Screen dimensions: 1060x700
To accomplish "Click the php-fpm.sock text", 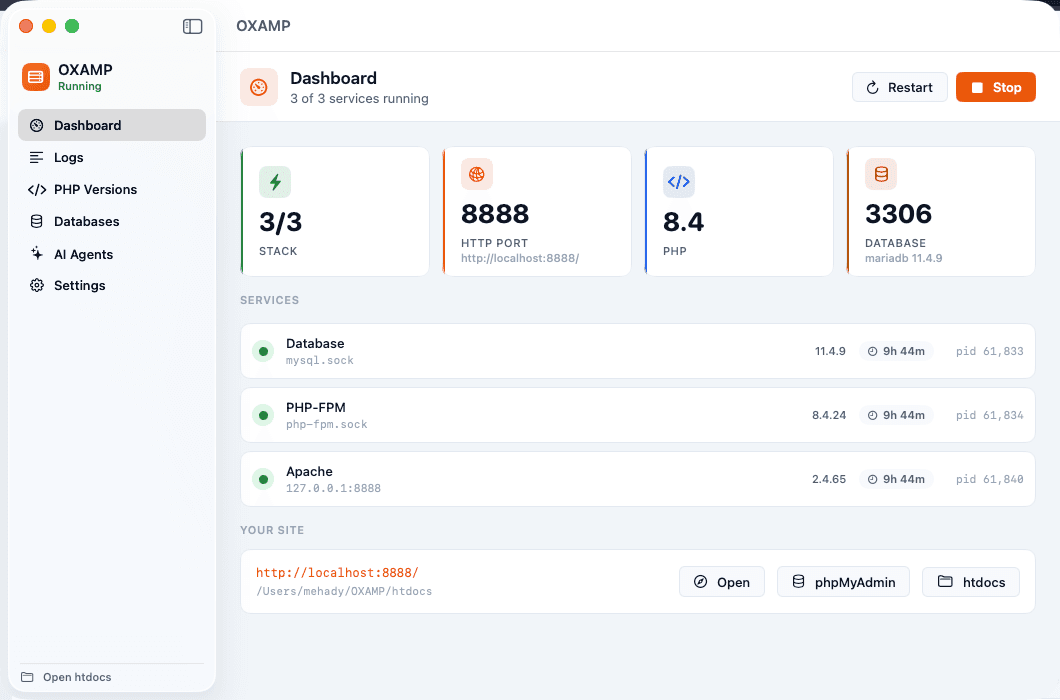I will tap(327, 425).
